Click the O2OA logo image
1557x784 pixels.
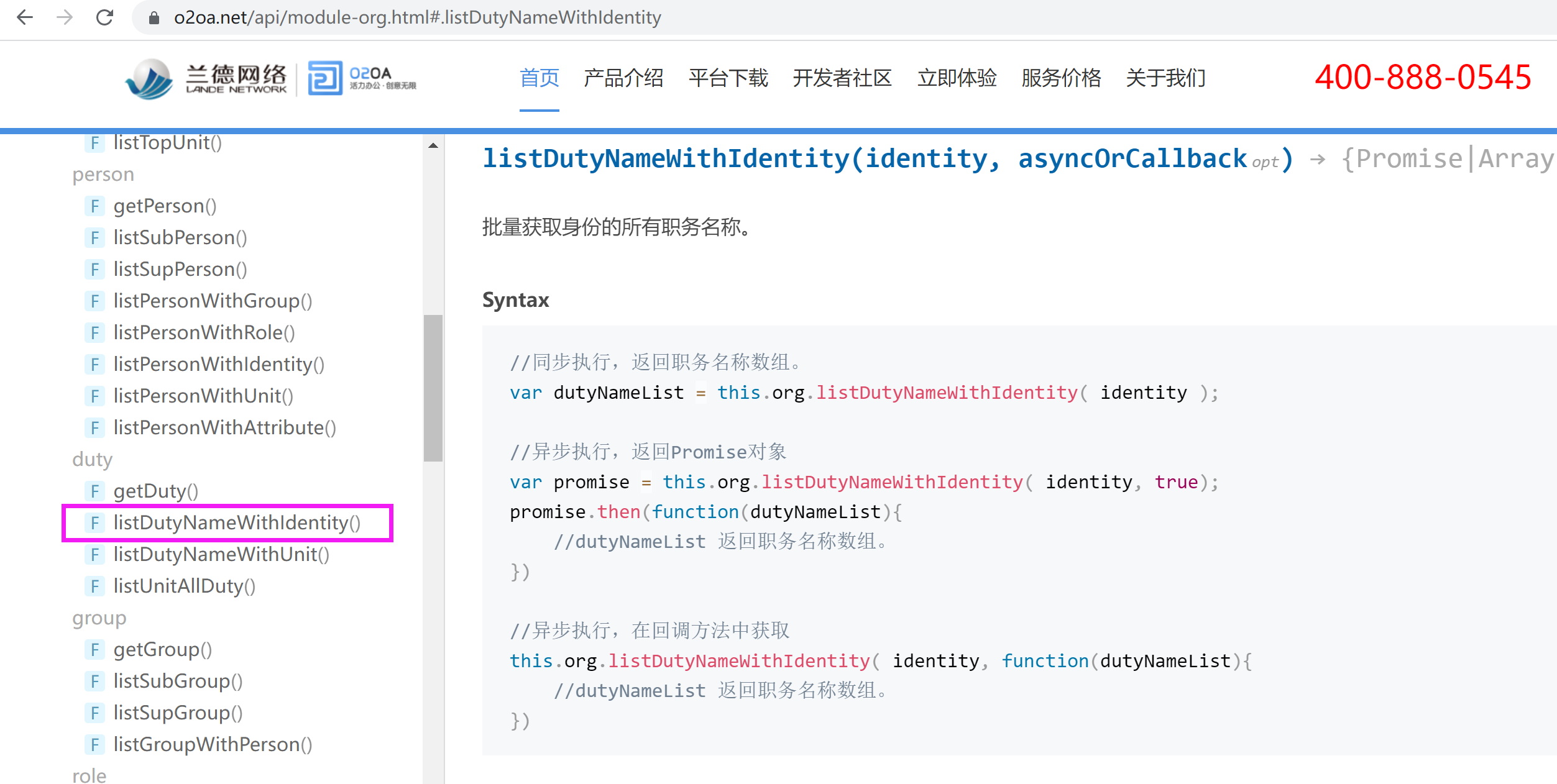(362, 79)
